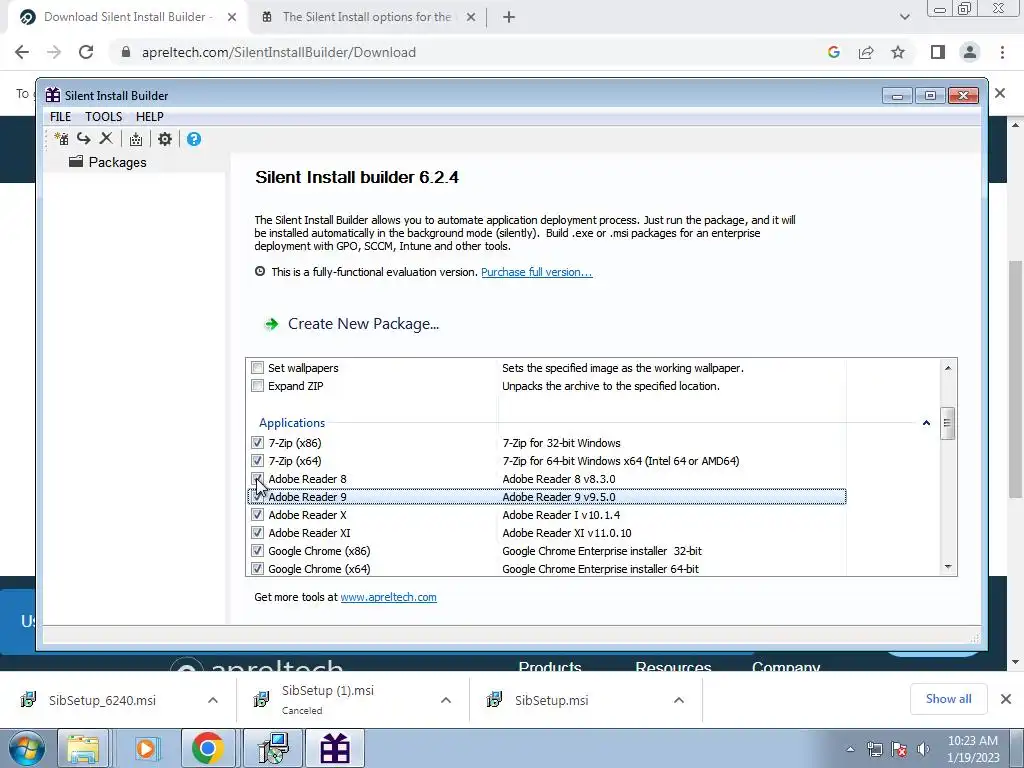This screenshot has width=1024, height=768.
Task: Click the browser back arrow
Action: (x=22, y=52)
